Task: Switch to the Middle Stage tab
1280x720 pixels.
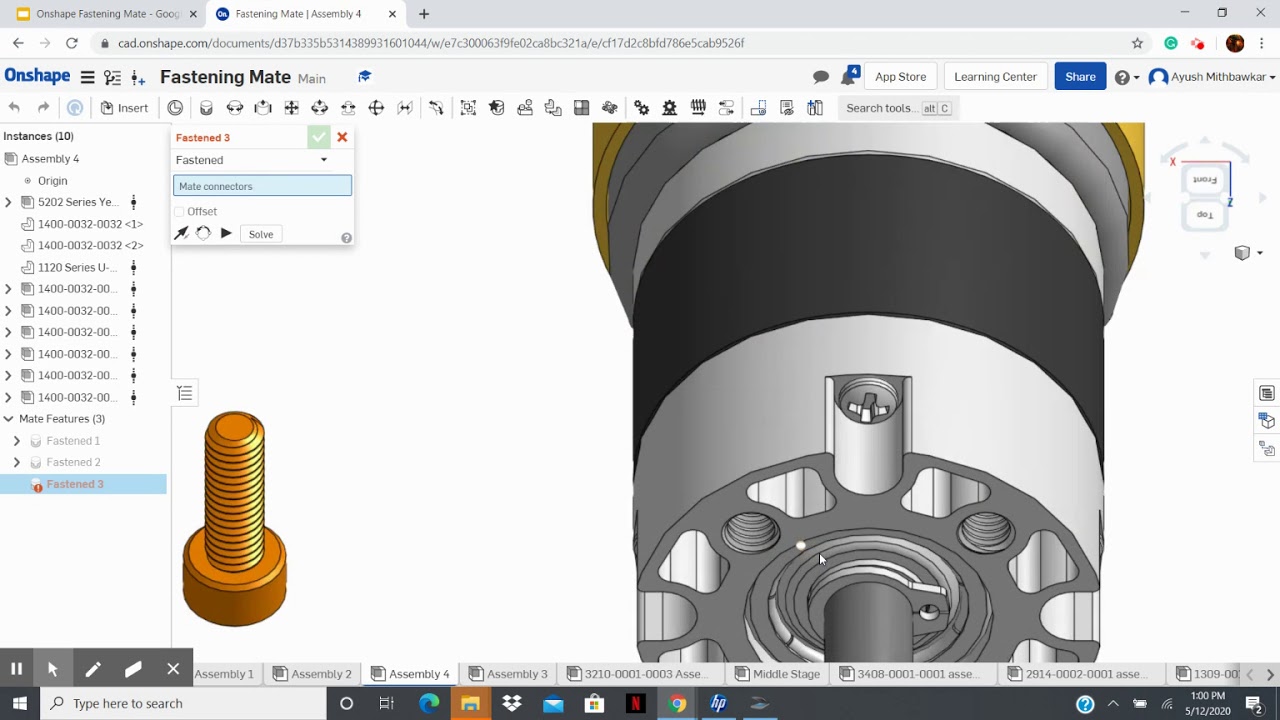Action: [x=777, y=674]
